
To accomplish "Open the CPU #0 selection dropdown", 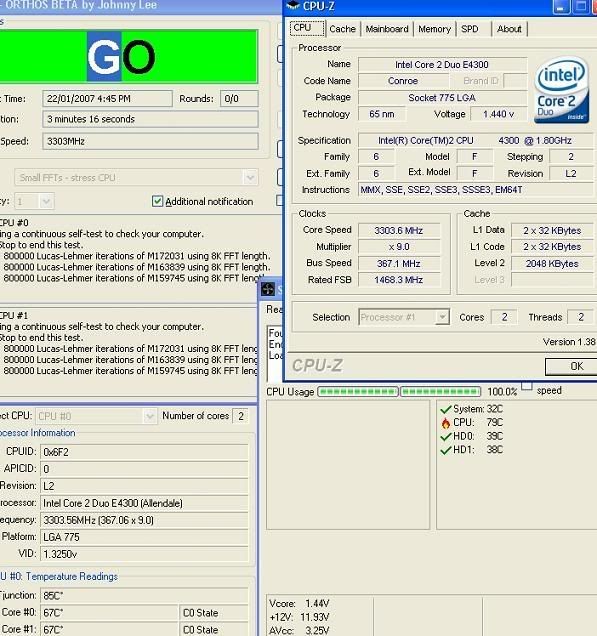I will (x=96, y=416).
